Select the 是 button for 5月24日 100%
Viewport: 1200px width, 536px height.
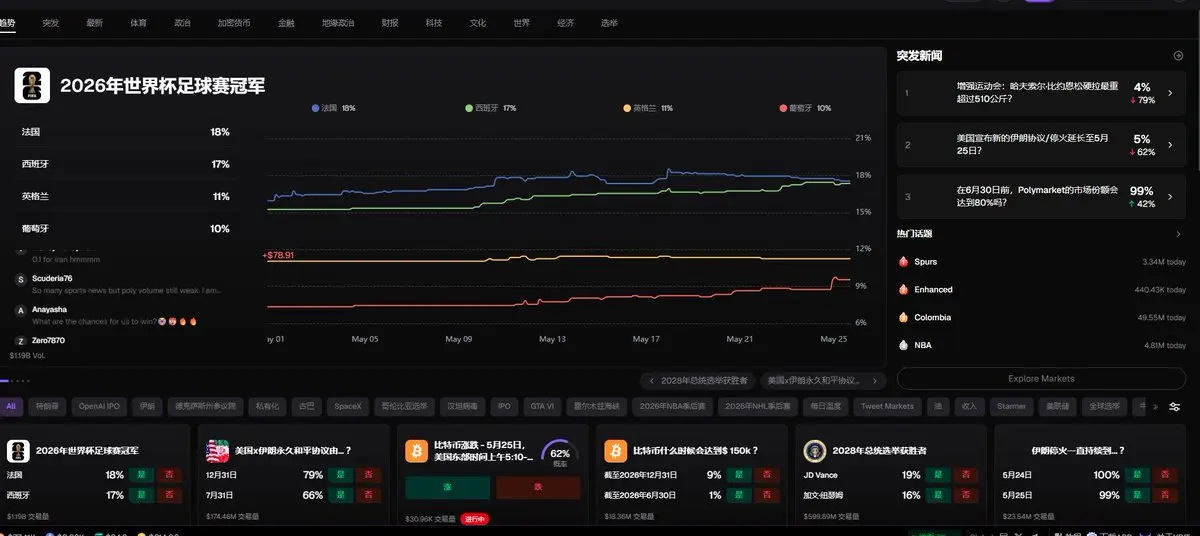point(1138,475)
